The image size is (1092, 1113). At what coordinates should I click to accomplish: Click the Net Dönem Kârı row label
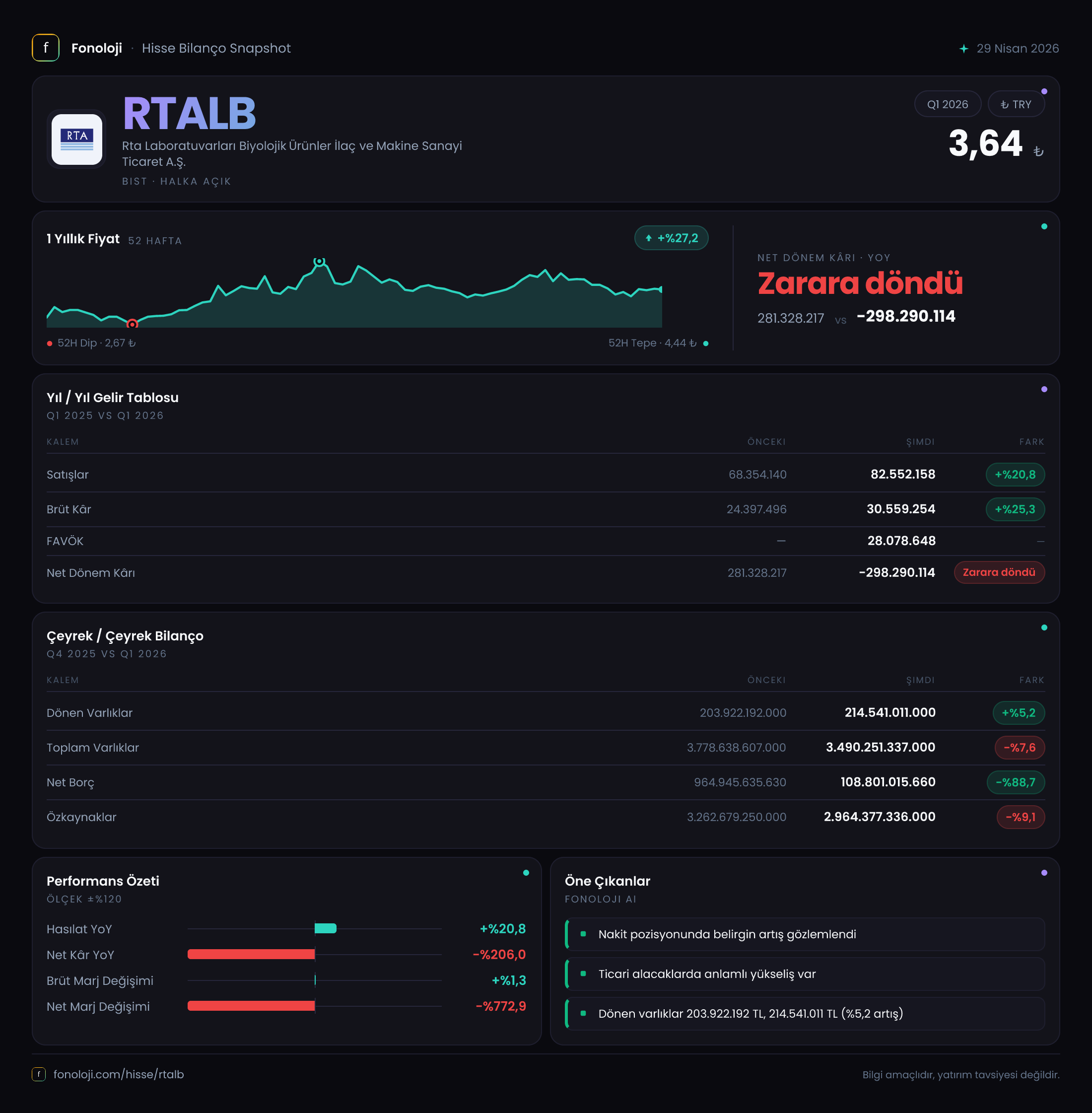click(91, 573)
